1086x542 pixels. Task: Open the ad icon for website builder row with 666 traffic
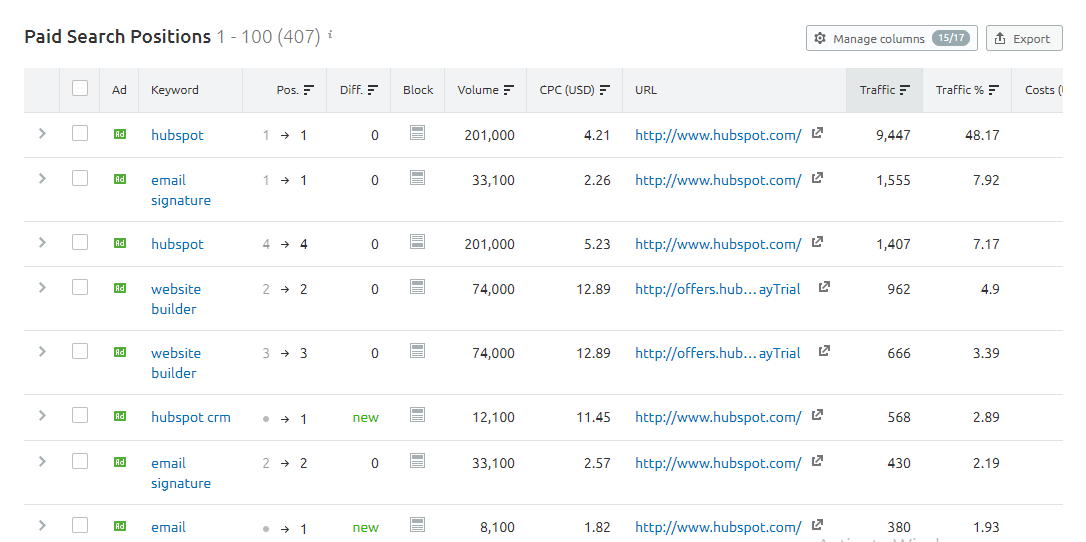tap(120, 352)
